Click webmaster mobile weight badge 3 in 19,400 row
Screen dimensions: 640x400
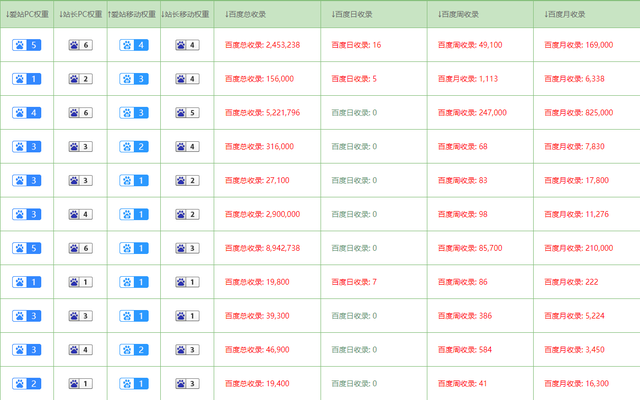[x=187, y=384]
